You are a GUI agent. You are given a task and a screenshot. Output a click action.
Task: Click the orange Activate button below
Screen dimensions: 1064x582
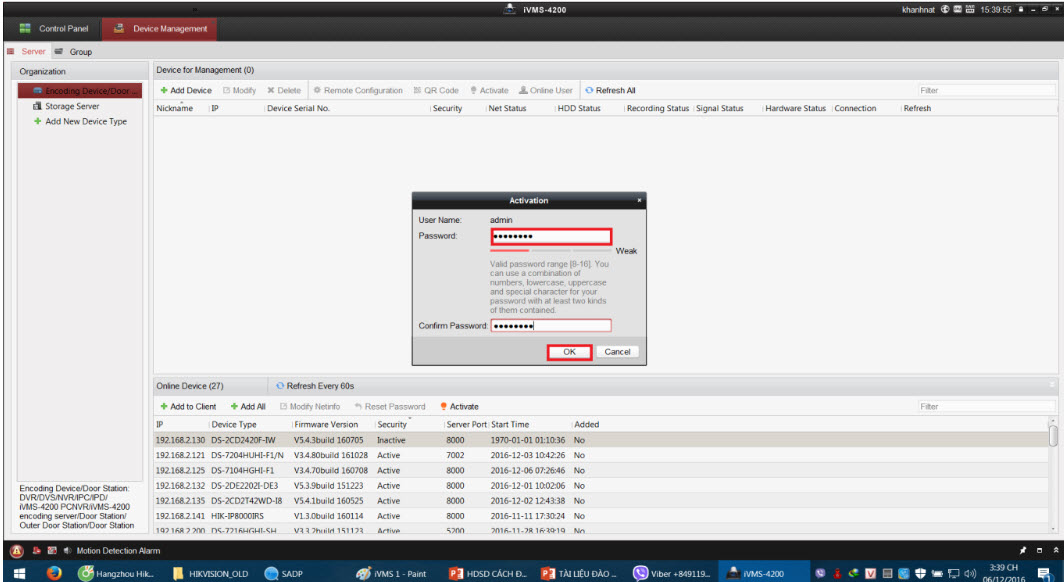(x=459, y=407)
